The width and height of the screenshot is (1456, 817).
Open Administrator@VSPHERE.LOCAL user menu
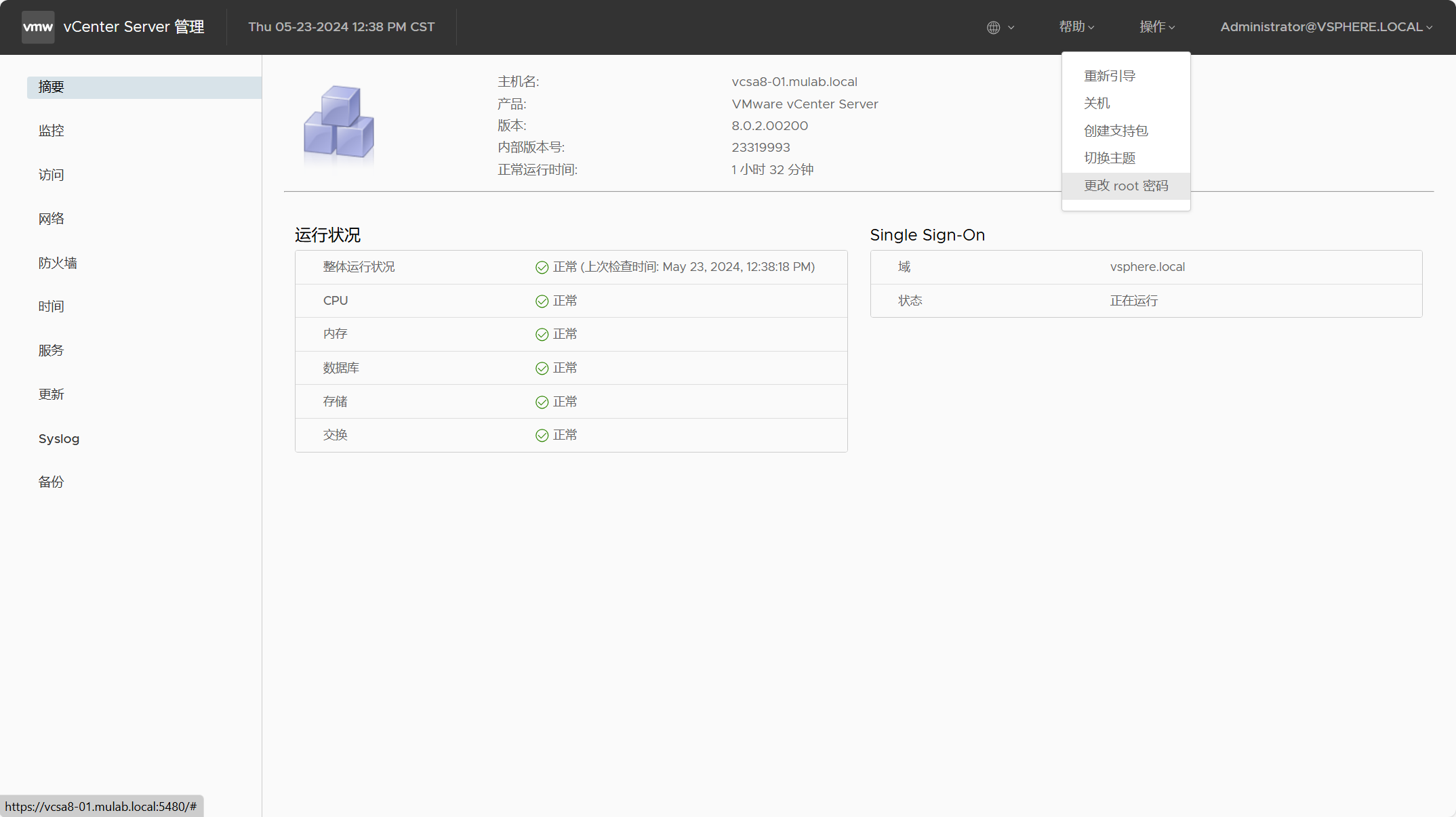1327,27
